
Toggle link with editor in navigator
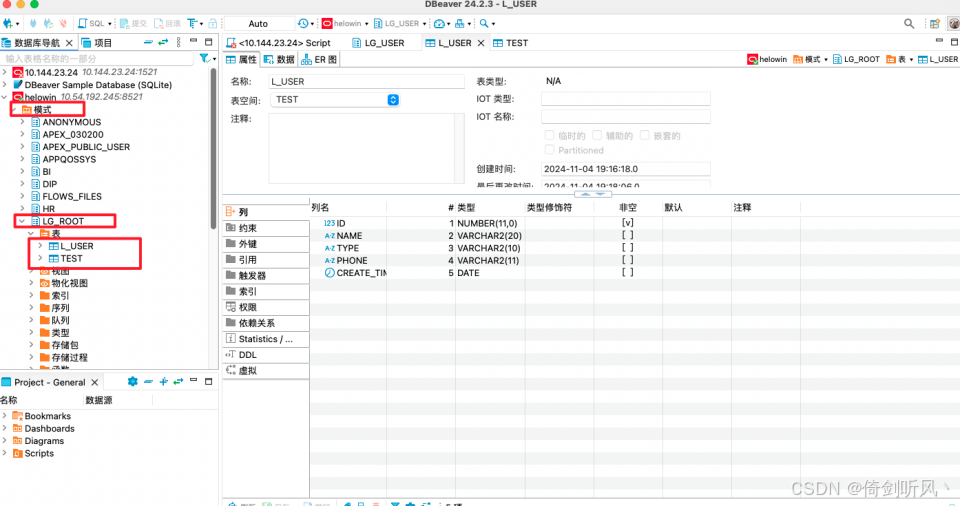pyautogui.click(x=163, y=42)
